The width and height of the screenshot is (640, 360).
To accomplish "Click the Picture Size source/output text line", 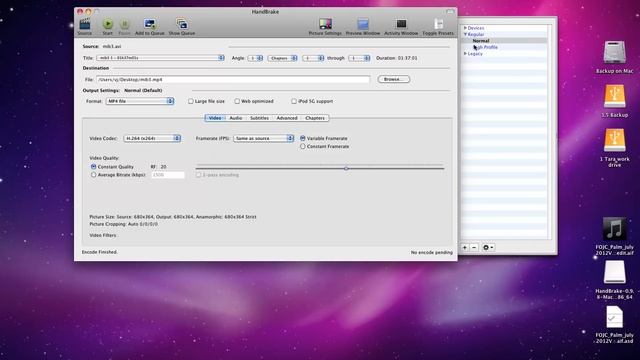I will point(173,217).
